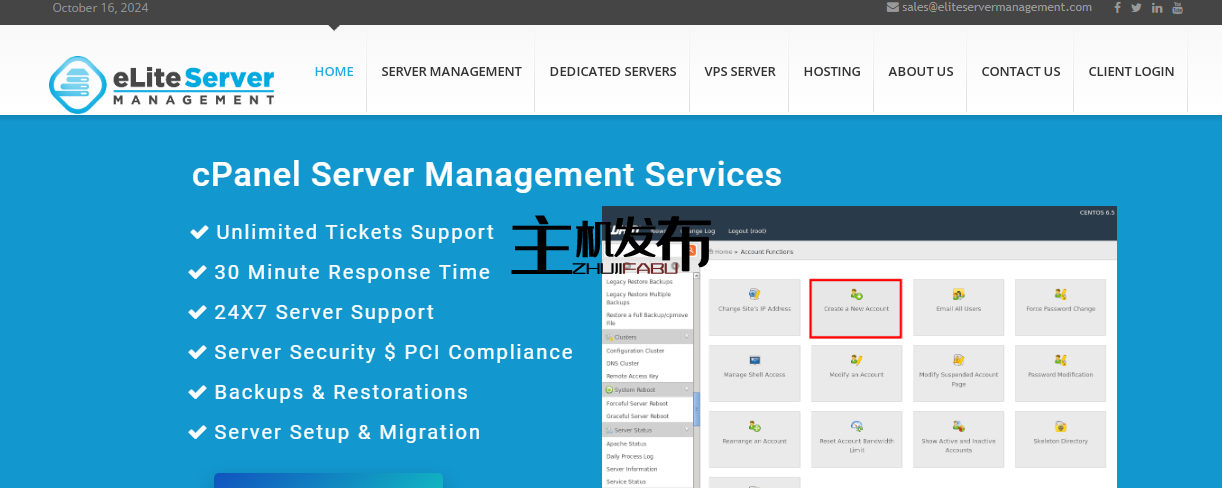
Task: Open the Server Management menu
Action: pos(451,72)
